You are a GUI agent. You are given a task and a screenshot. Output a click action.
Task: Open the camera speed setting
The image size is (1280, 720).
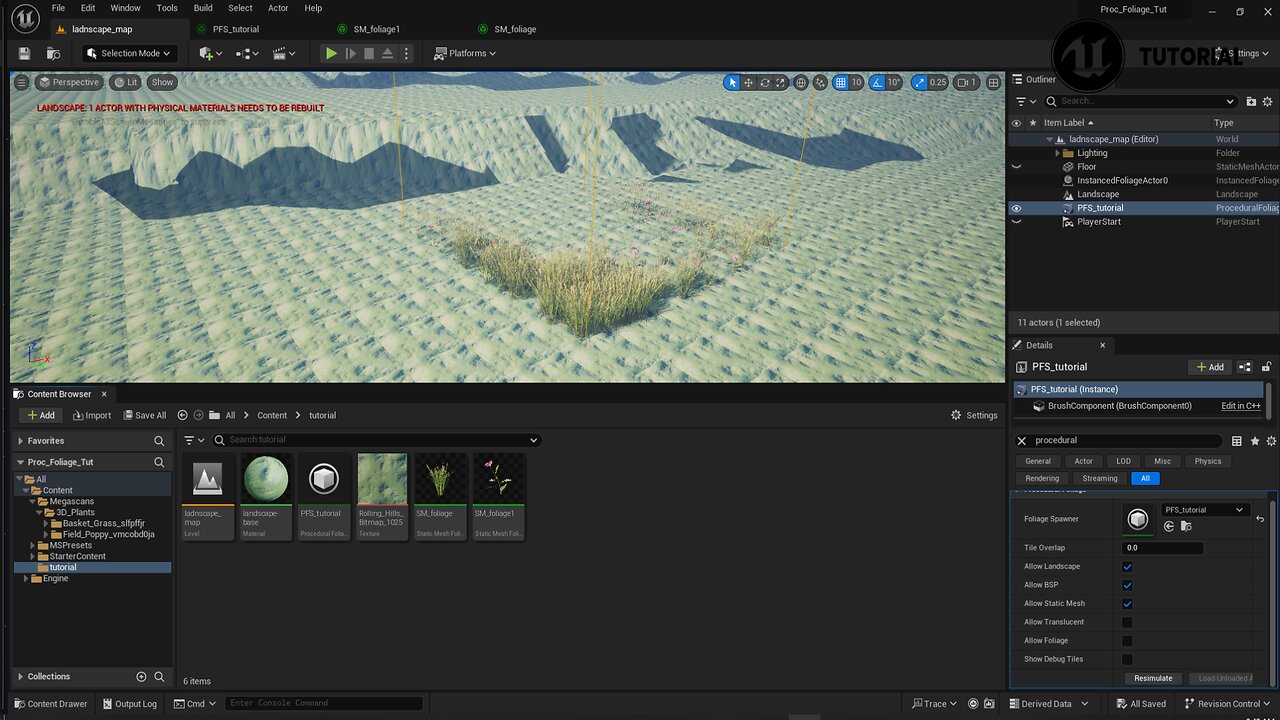tap(966, 82)
